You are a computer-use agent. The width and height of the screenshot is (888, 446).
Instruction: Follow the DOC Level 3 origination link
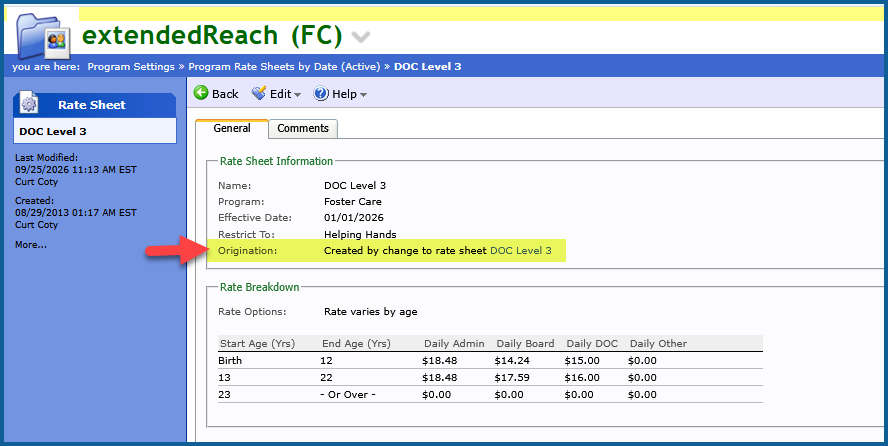(x=520, y=250)
